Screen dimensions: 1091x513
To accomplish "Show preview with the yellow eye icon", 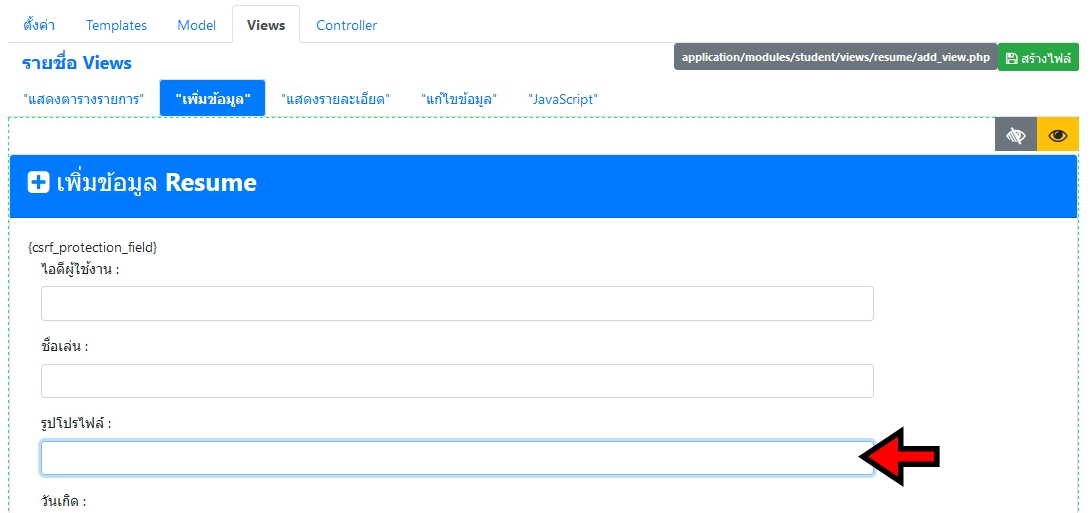I will pyautogui.click(x=1058, y=135).
